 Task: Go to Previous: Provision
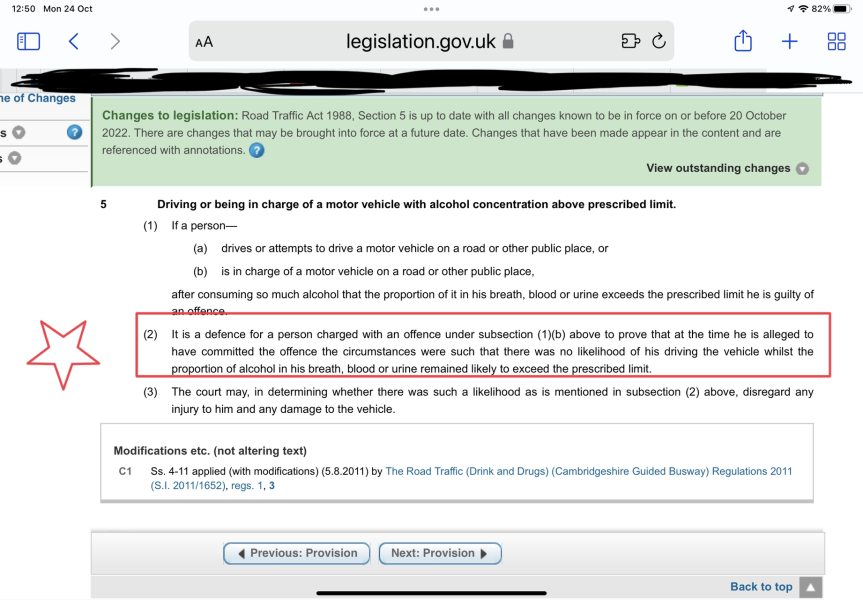296,553
